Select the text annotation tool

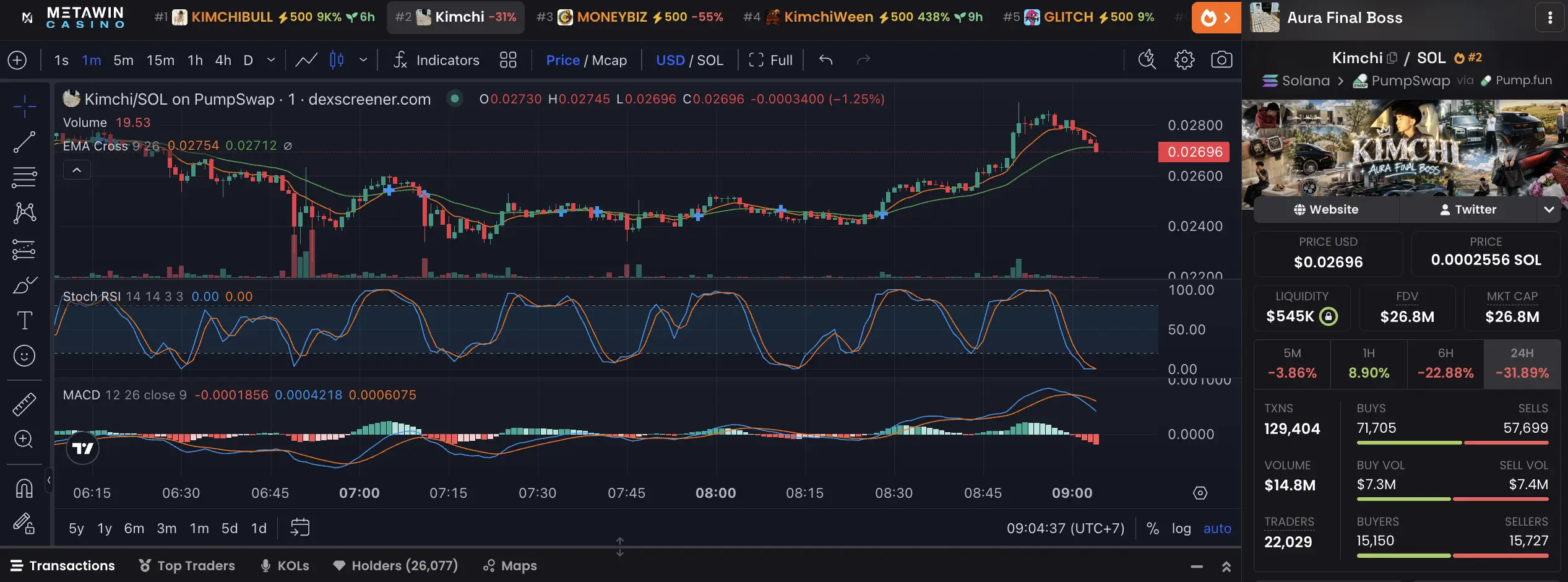(25, 320)
